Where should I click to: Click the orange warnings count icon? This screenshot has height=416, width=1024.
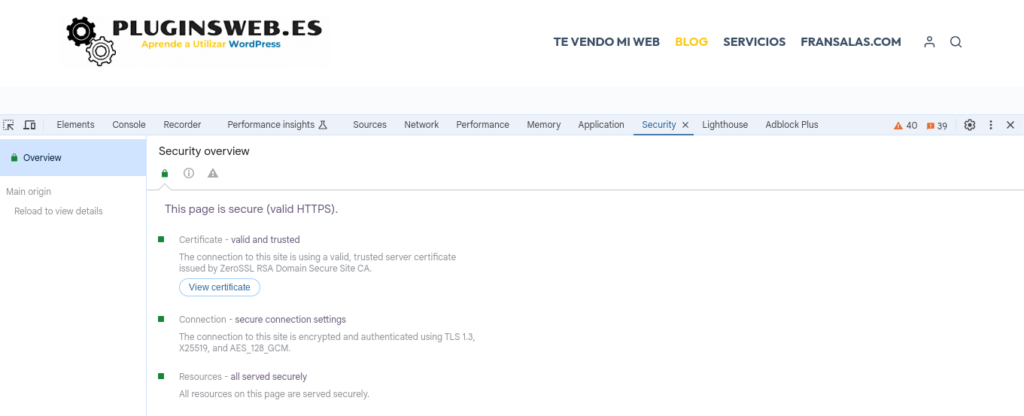[x=906, y=125]
